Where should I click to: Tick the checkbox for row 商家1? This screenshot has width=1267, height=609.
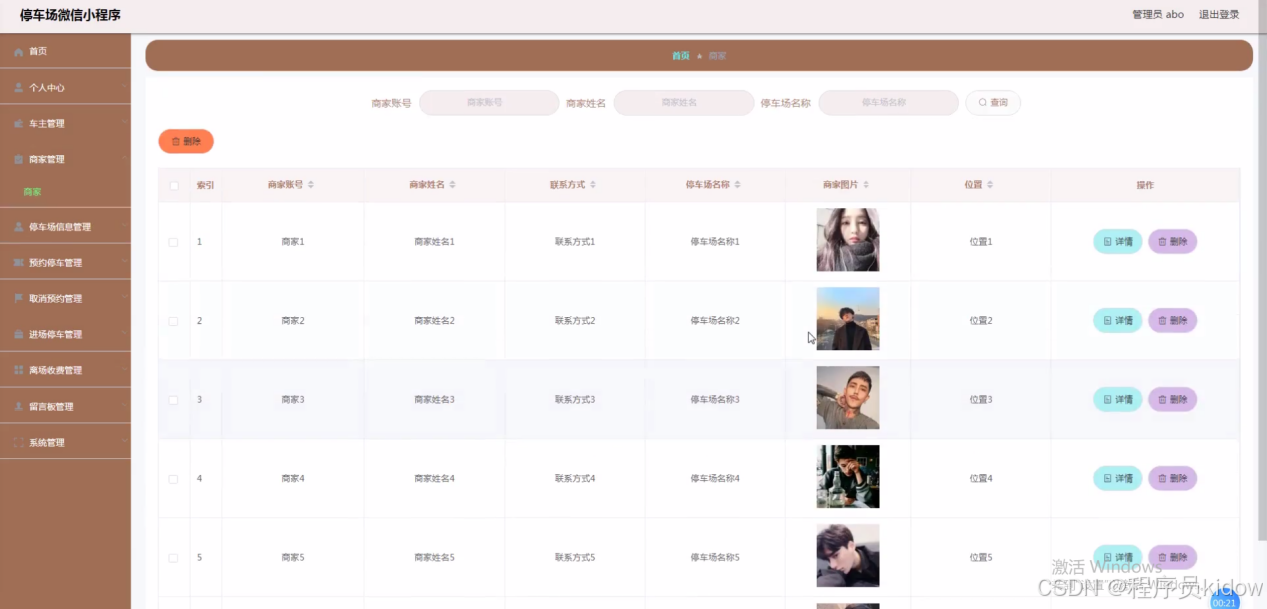pyautogui.click(x=173, y=242)
